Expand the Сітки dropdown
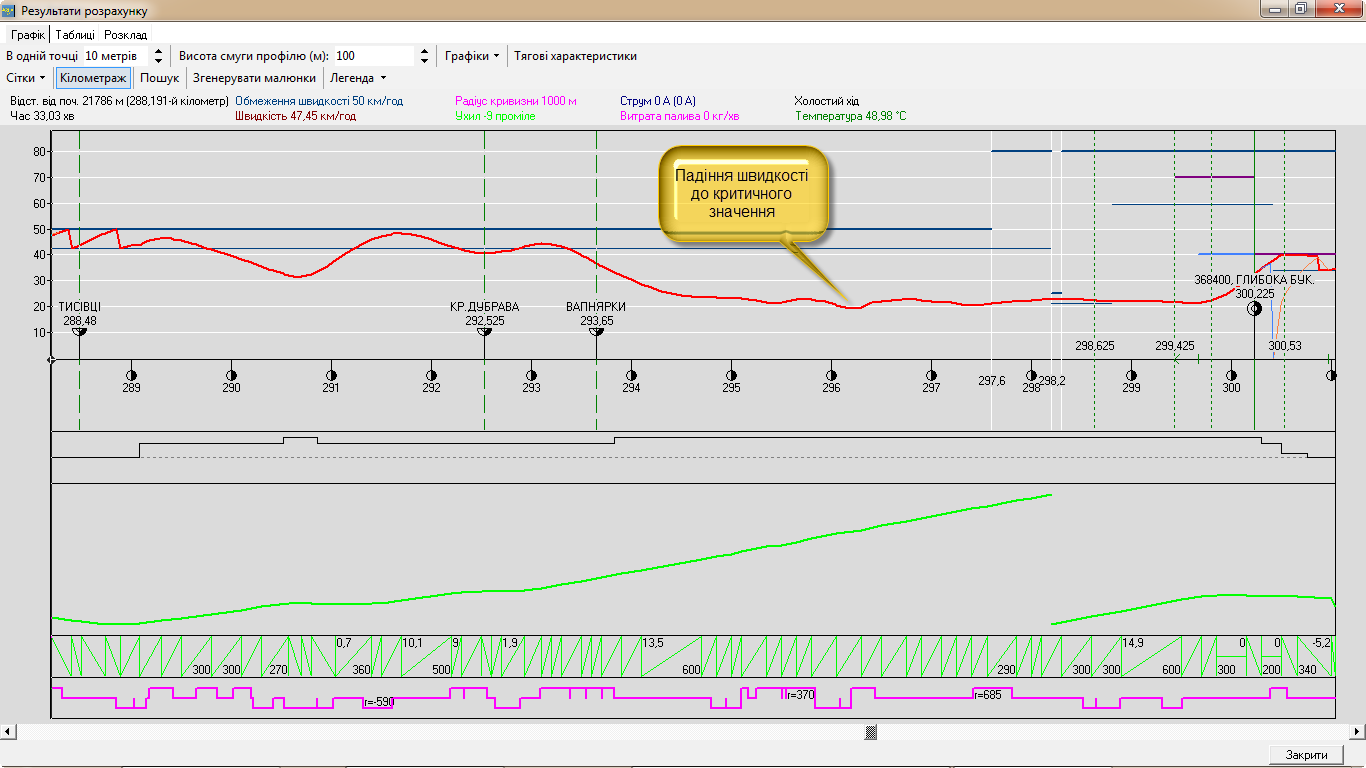Image resolution: width=1366 pixels, height=768 pixels. click(x=26, y=78)
